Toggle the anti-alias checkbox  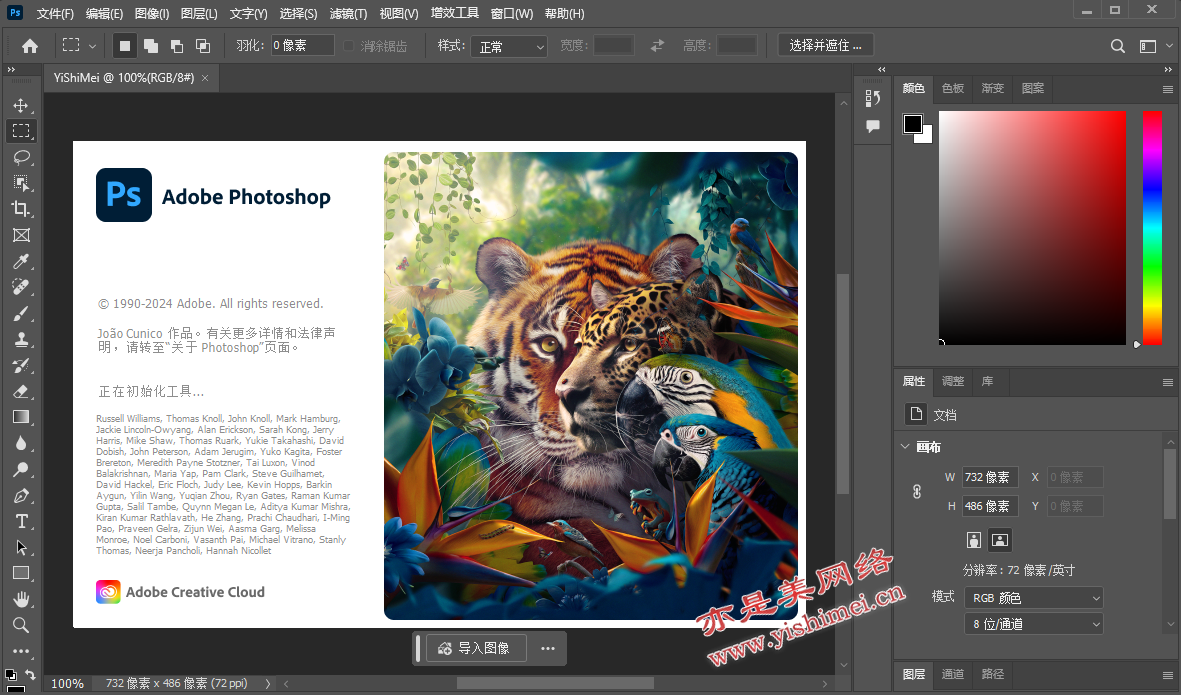tap(349, 46)
